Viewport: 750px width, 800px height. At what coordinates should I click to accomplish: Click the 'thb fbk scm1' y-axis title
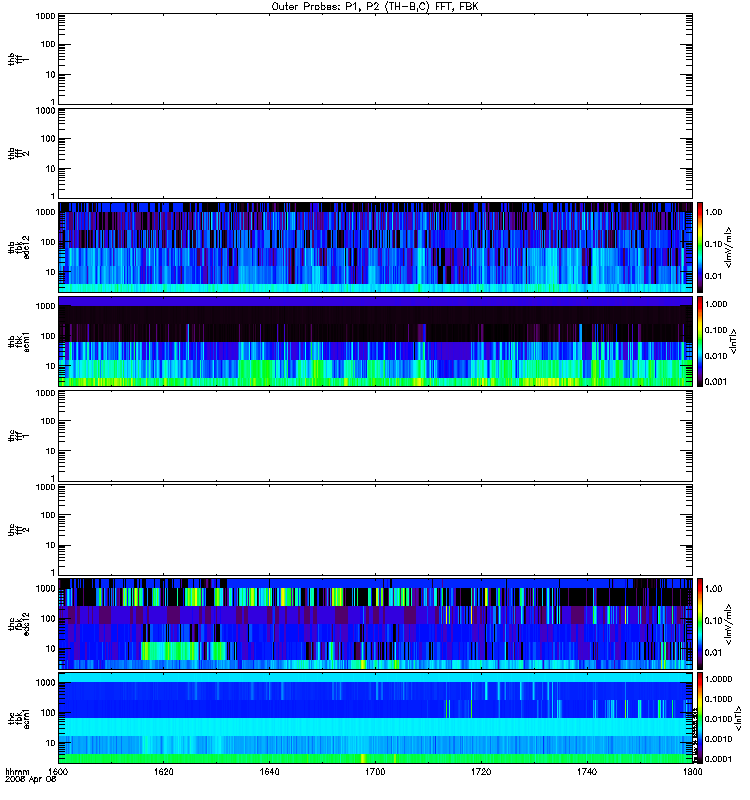click(x=19, y=341)
